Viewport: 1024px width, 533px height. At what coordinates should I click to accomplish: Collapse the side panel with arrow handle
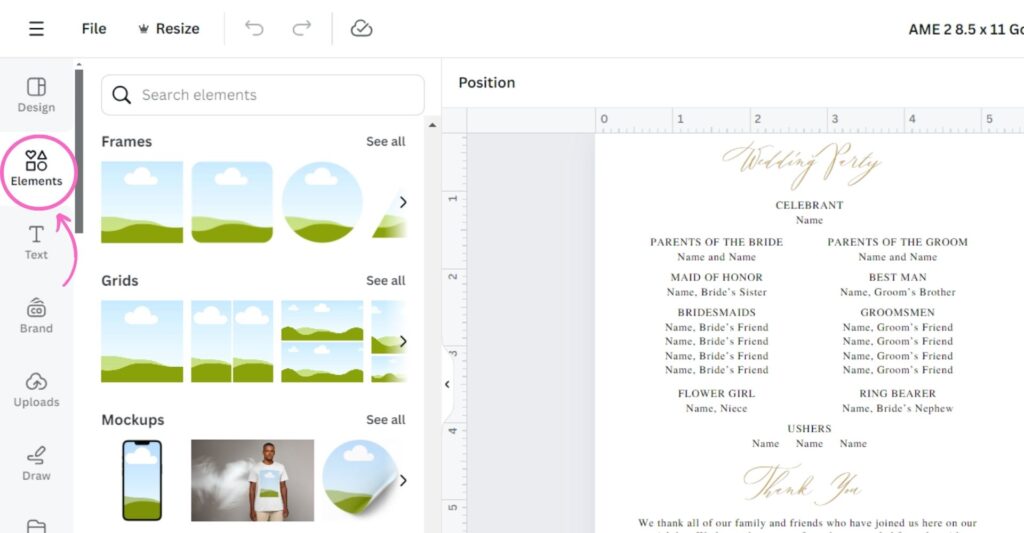click(x=447, y=384)
